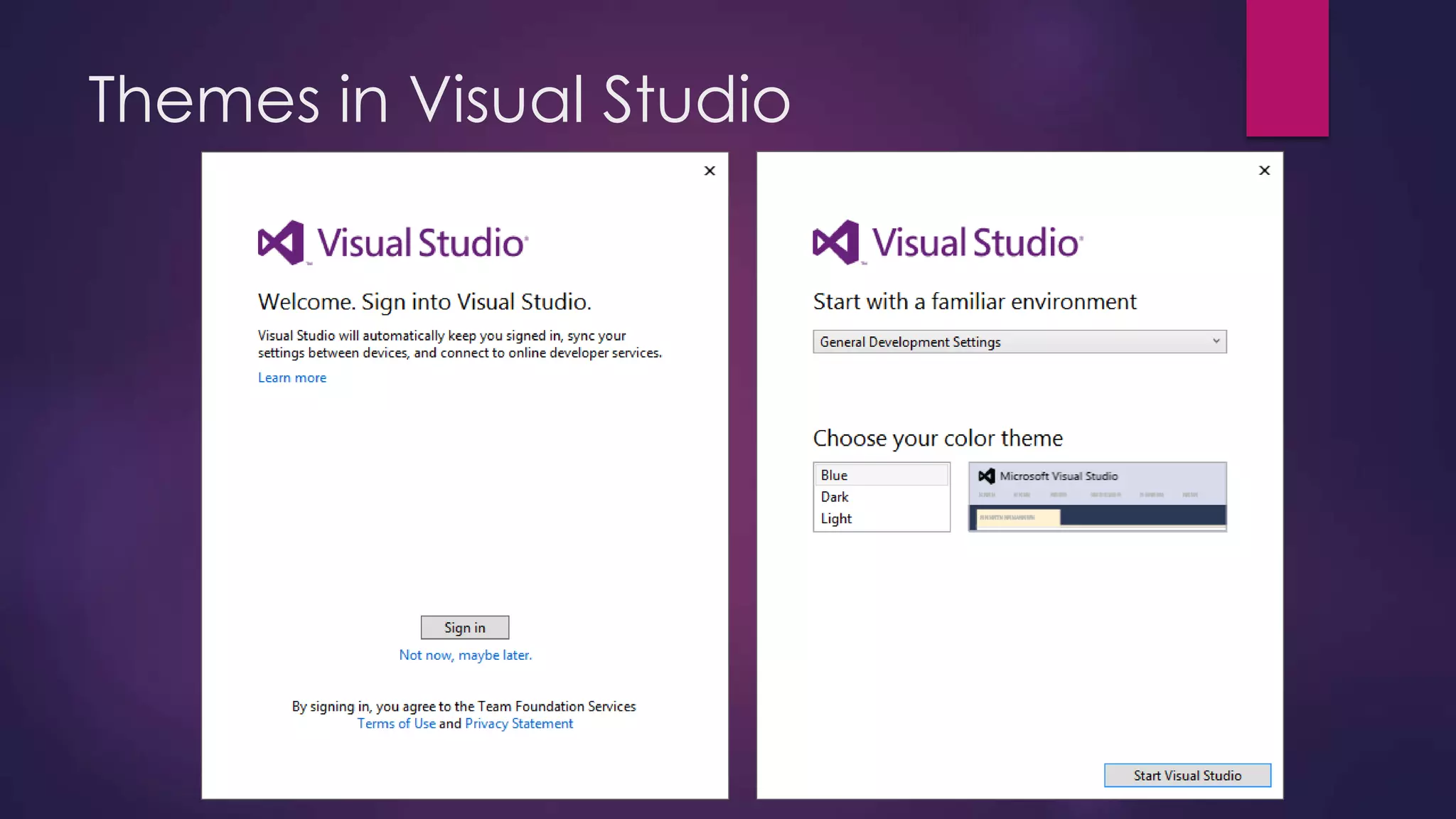Click 'Choose your color theme' heading
The height and width of the screenshot is (819, 1456).
coord(938,438)
